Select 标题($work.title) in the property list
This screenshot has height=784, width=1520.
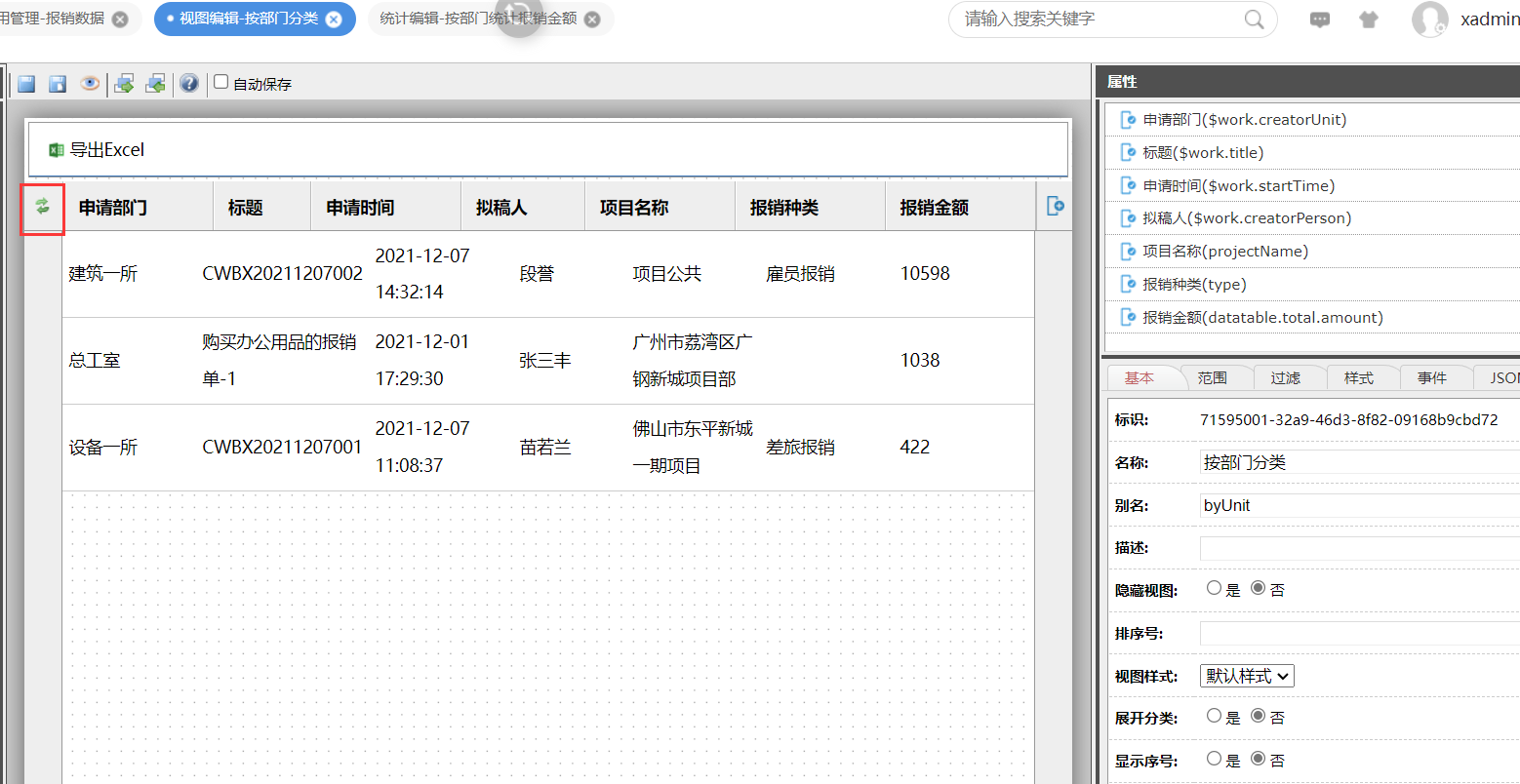[x=1312, y=153]
